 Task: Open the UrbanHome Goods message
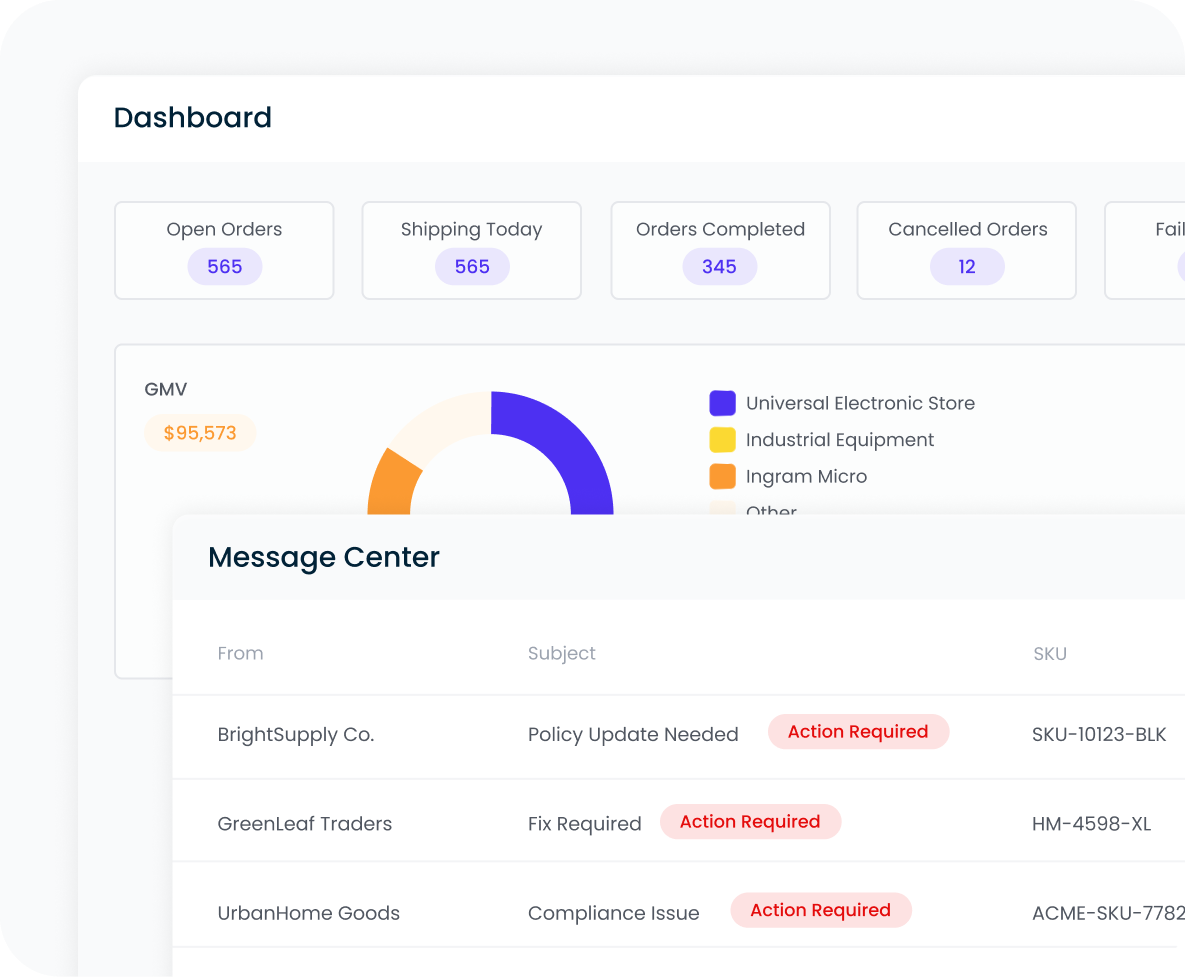coord(309,913)
